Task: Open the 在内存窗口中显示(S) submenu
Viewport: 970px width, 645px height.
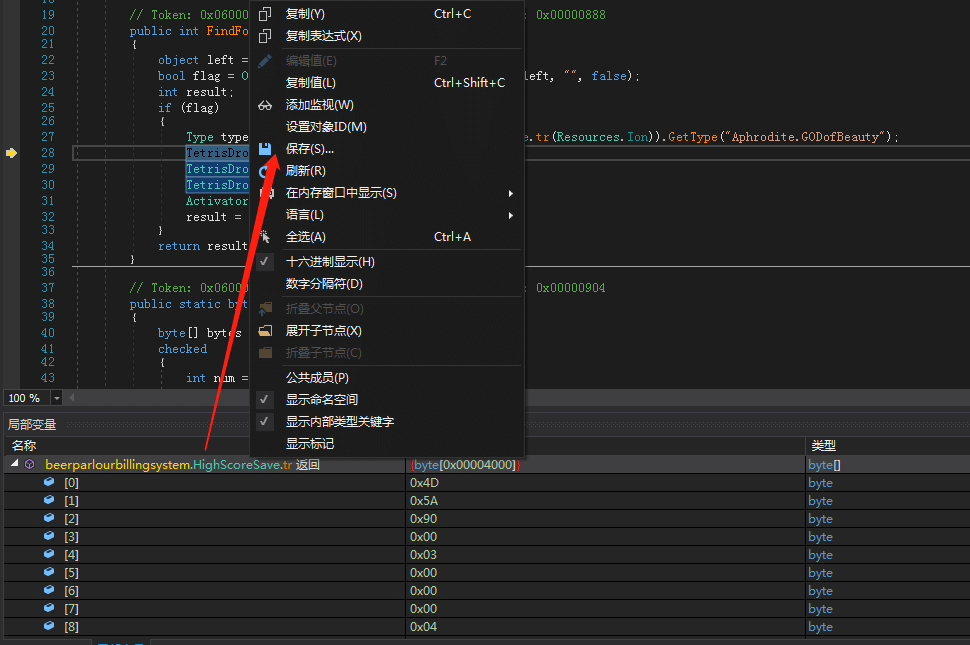Action: tap(387, 193)
